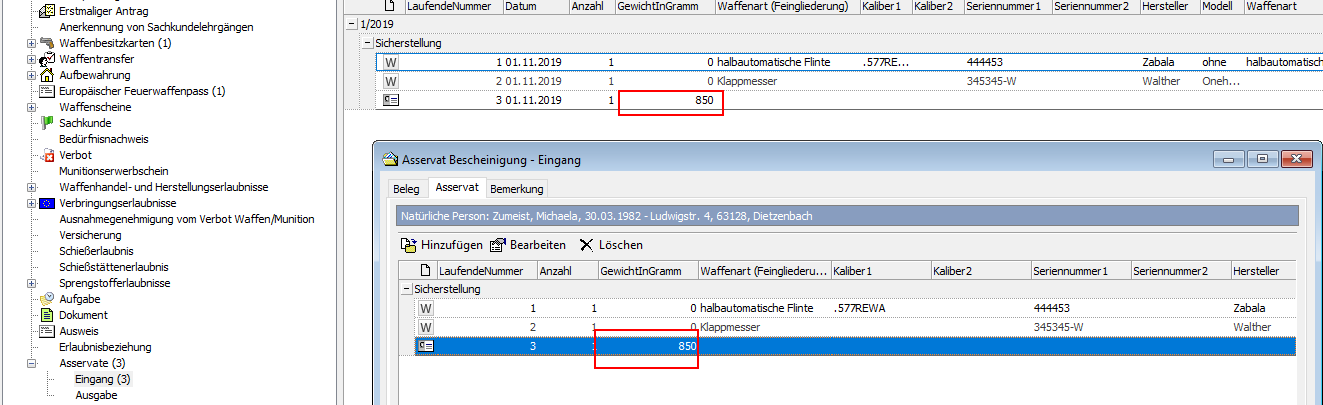Open the Bemerkung tab
Image resolution: width=1323 pixels, height=405 pixels.
coord(516,188)
